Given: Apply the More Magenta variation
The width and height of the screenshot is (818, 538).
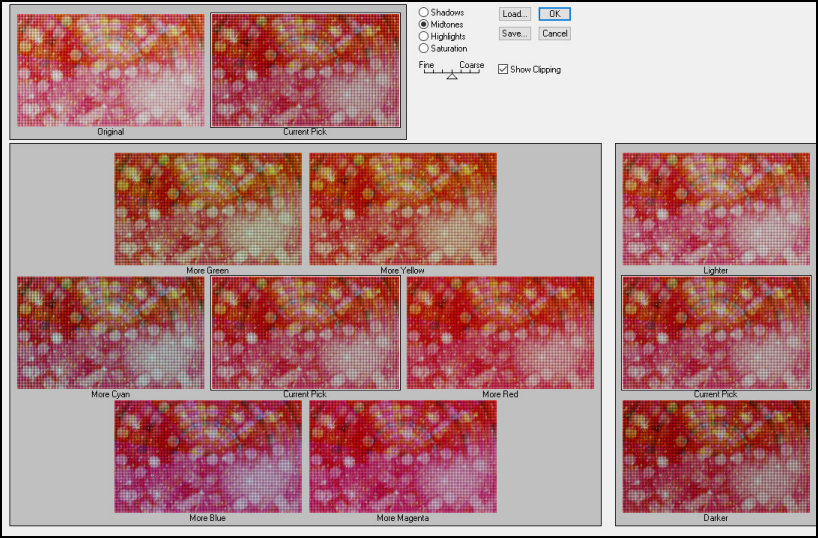Looking at the screenshot, I should tap(403, 456).
